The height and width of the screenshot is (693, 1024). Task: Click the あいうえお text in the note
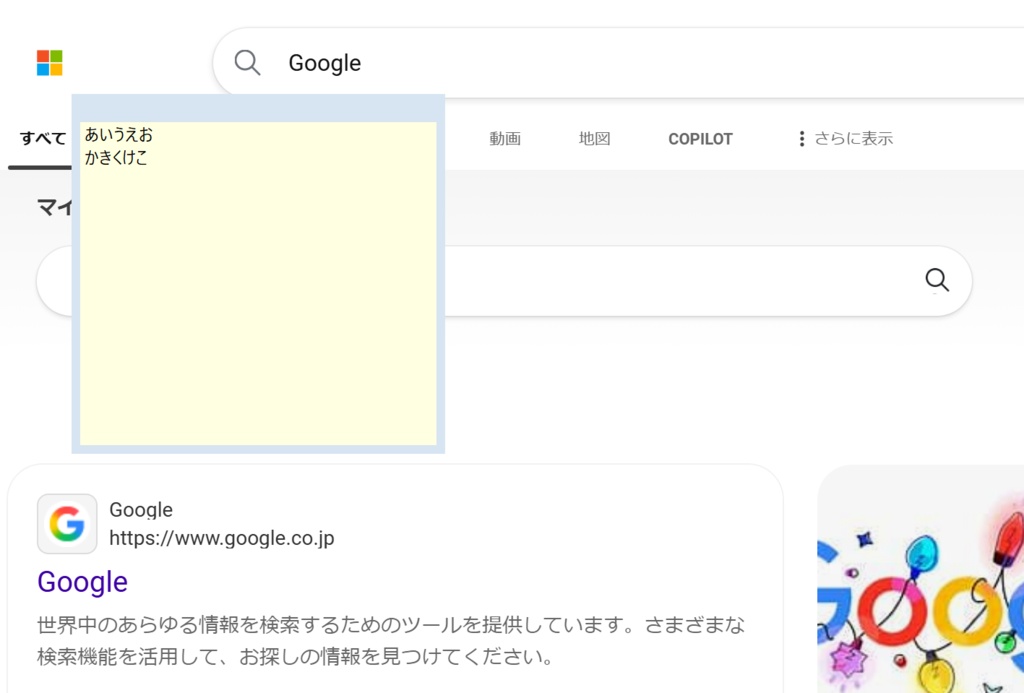click(x=119, y=135)
